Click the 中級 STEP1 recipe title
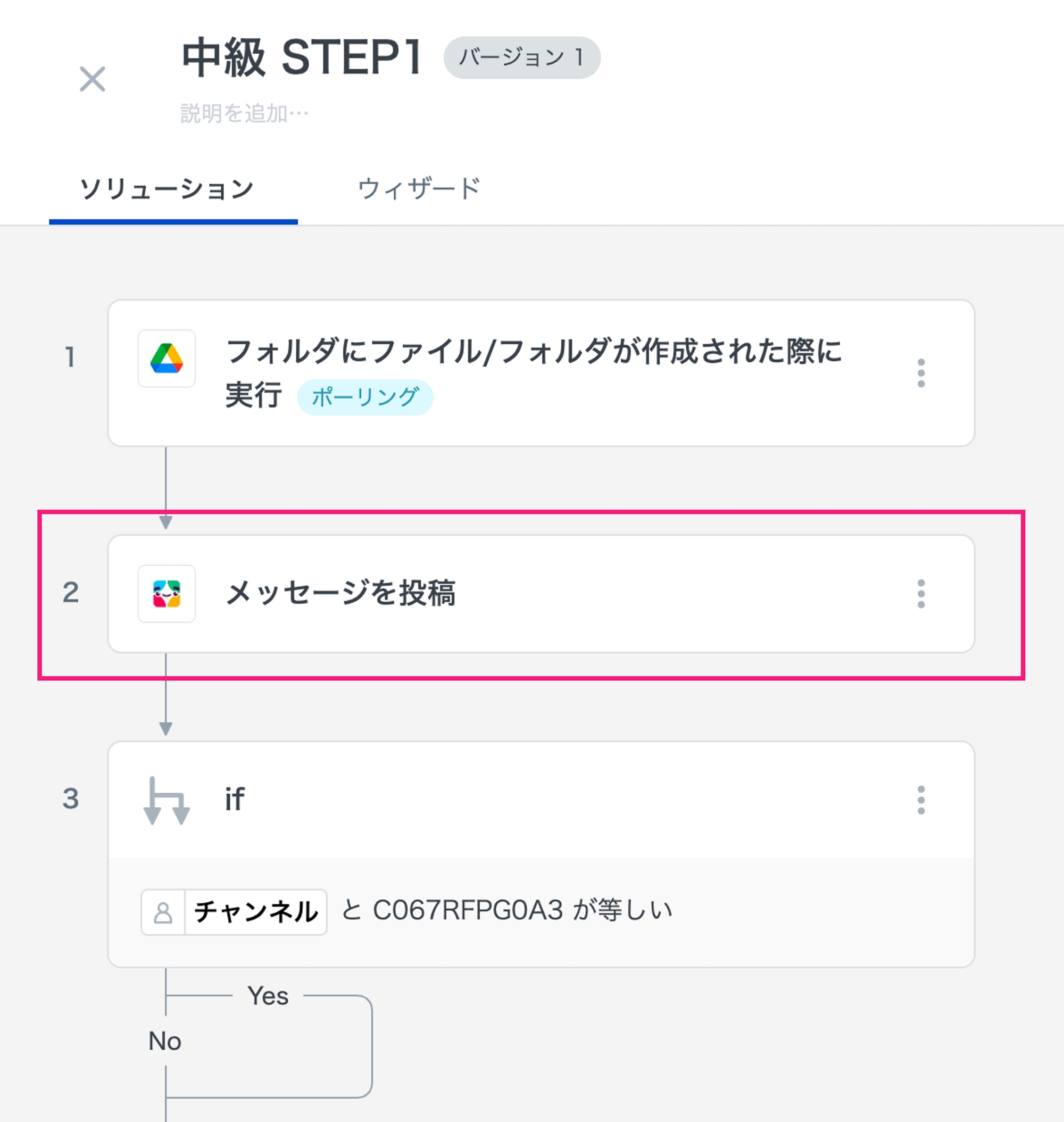Image resolution: width=1064 pixels, height=1122 pixels. point(301,57)
